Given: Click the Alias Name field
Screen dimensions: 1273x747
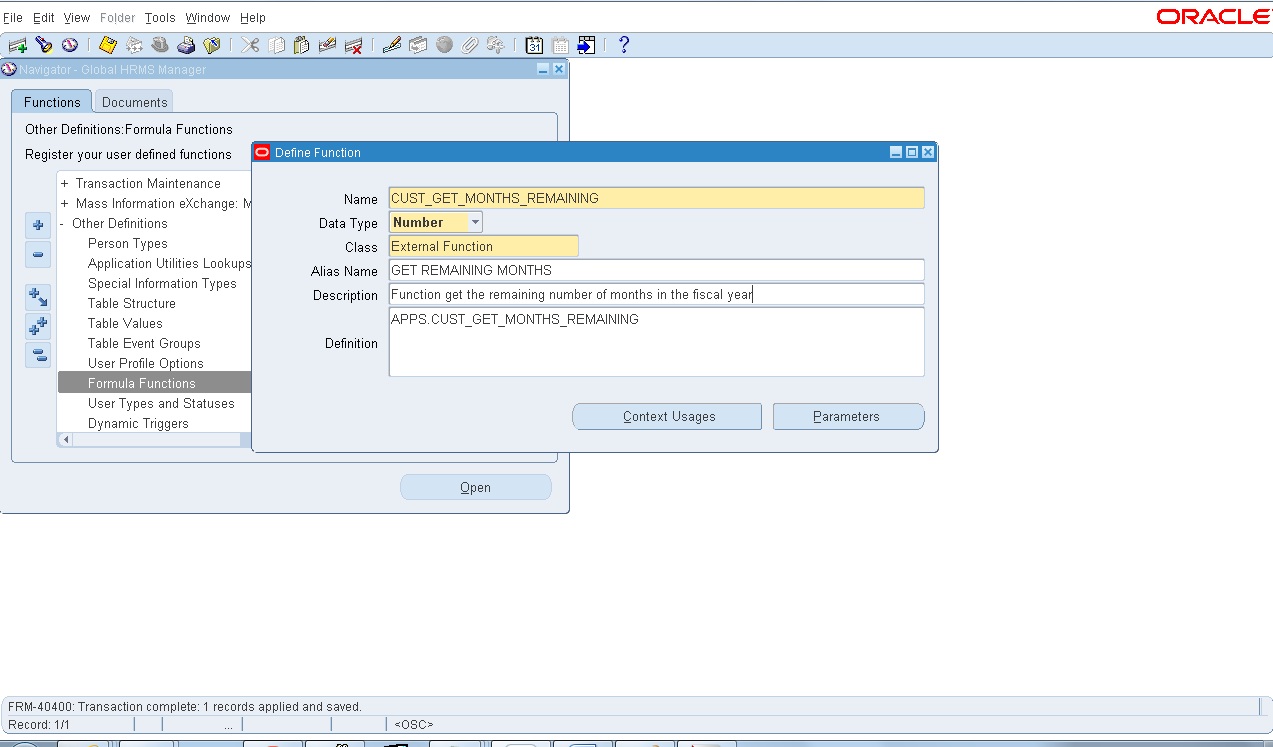Looking at the screenshot, I should pos(657,270).
